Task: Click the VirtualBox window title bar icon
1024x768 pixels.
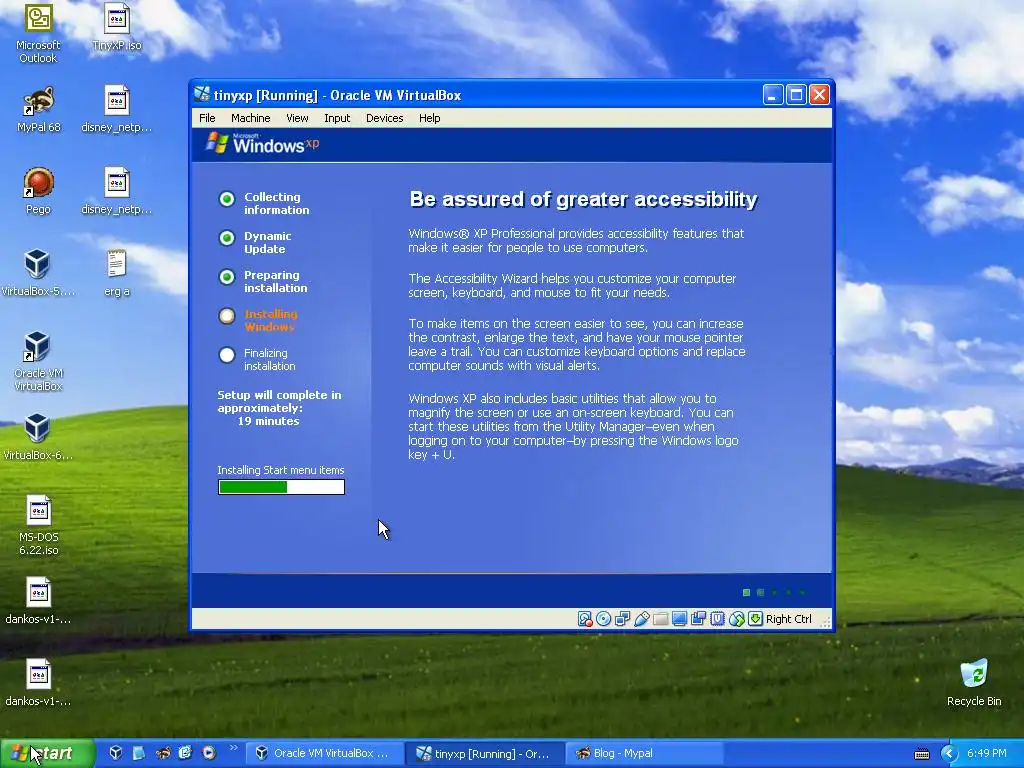Action: (x=202, y=94)
